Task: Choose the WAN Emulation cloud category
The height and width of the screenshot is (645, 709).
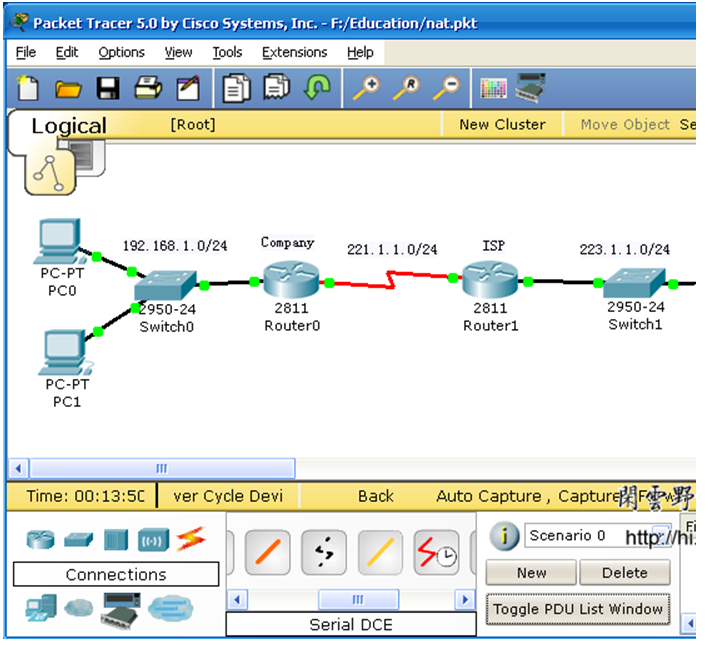Action: point(79,608)
